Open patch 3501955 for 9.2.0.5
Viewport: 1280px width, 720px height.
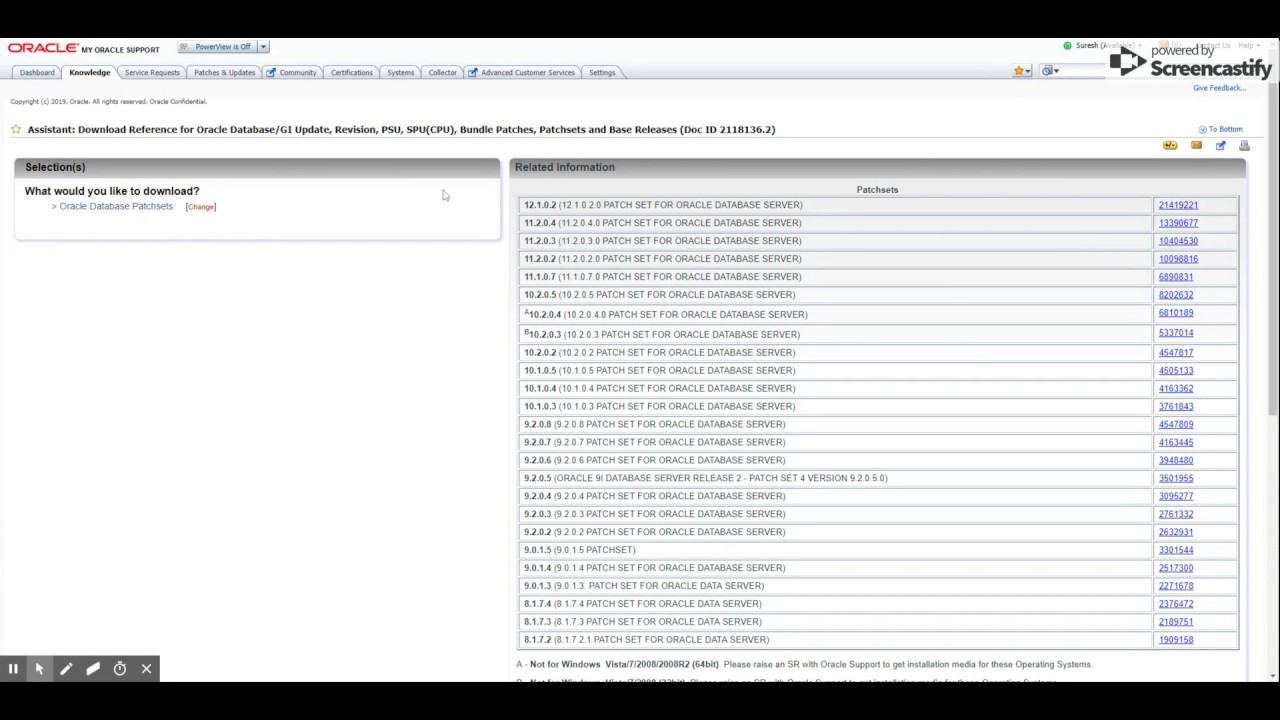coord(1176,479)
